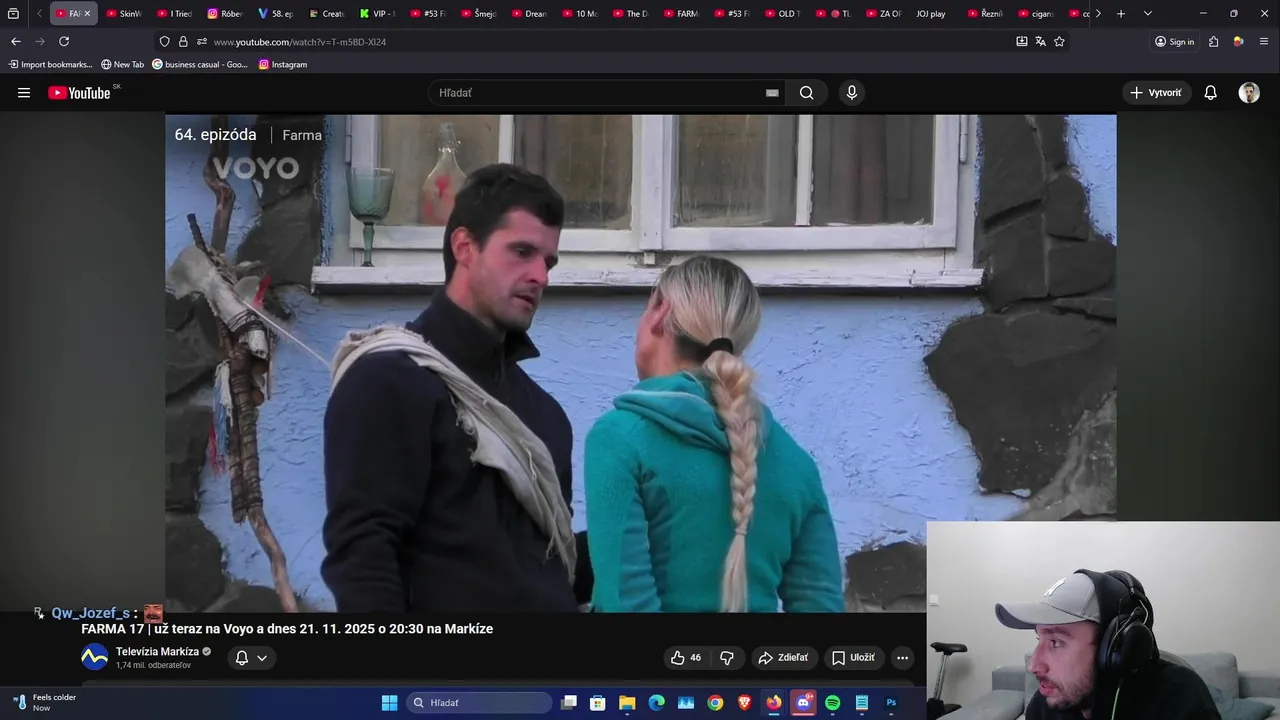
Task: Open Windows Start menu
Action: pos(389,703)
